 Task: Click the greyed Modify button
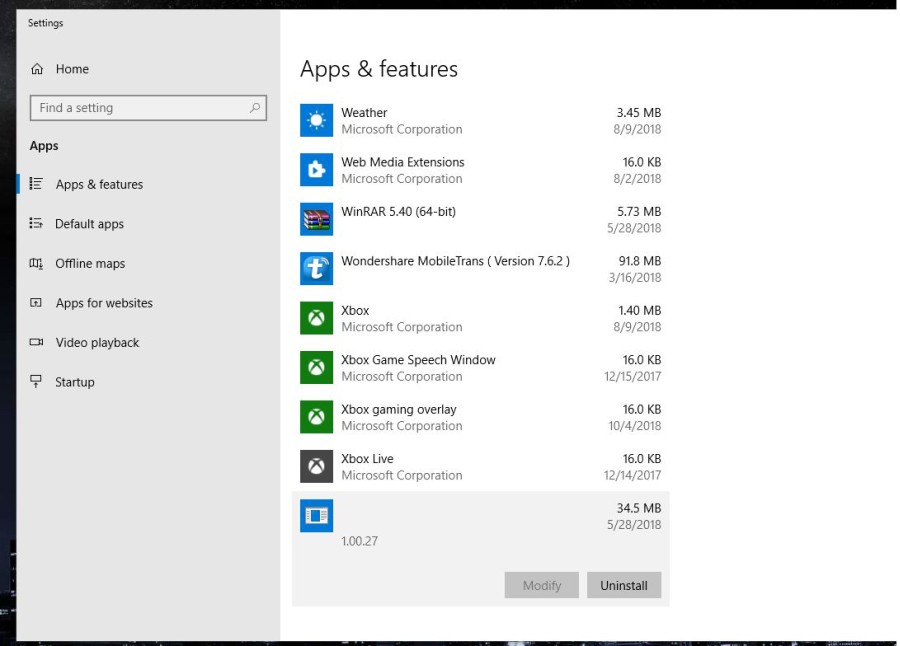pos(542,585)
